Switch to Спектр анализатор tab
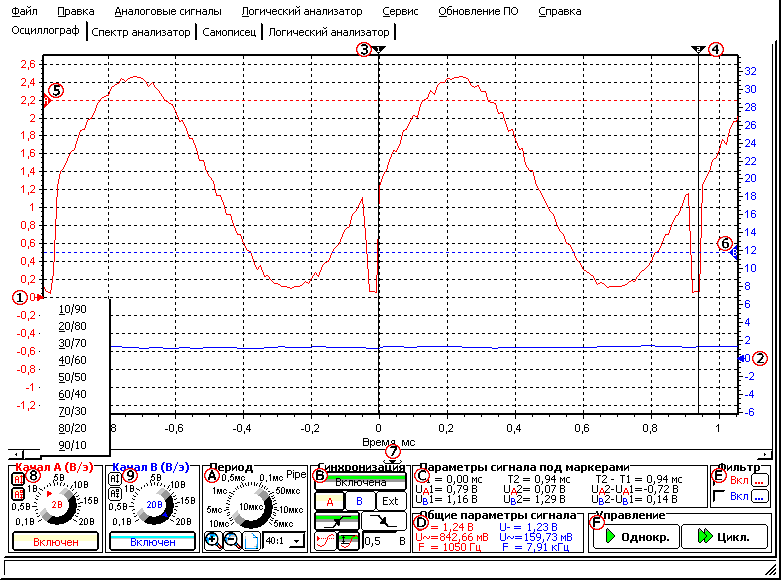Viewport: 781px width, 580px height. coord(140,32)
